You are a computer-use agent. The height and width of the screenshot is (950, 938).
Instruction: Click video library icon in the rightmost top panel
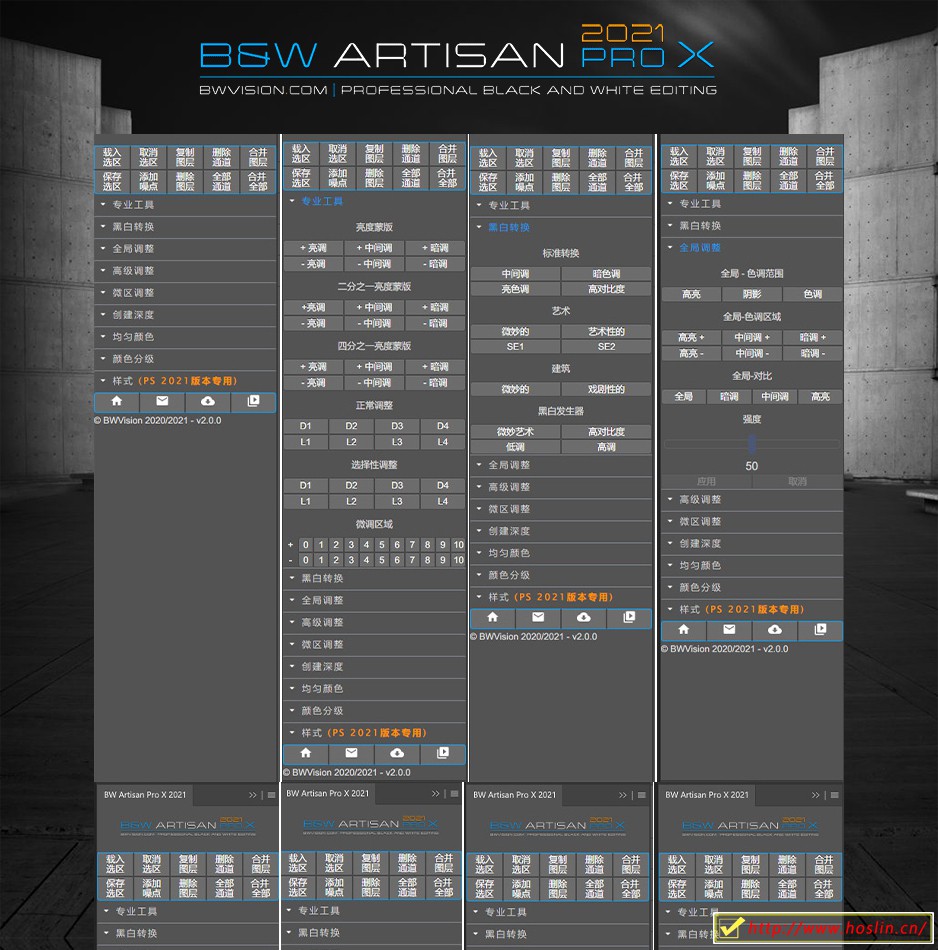(x=820, y=629)
